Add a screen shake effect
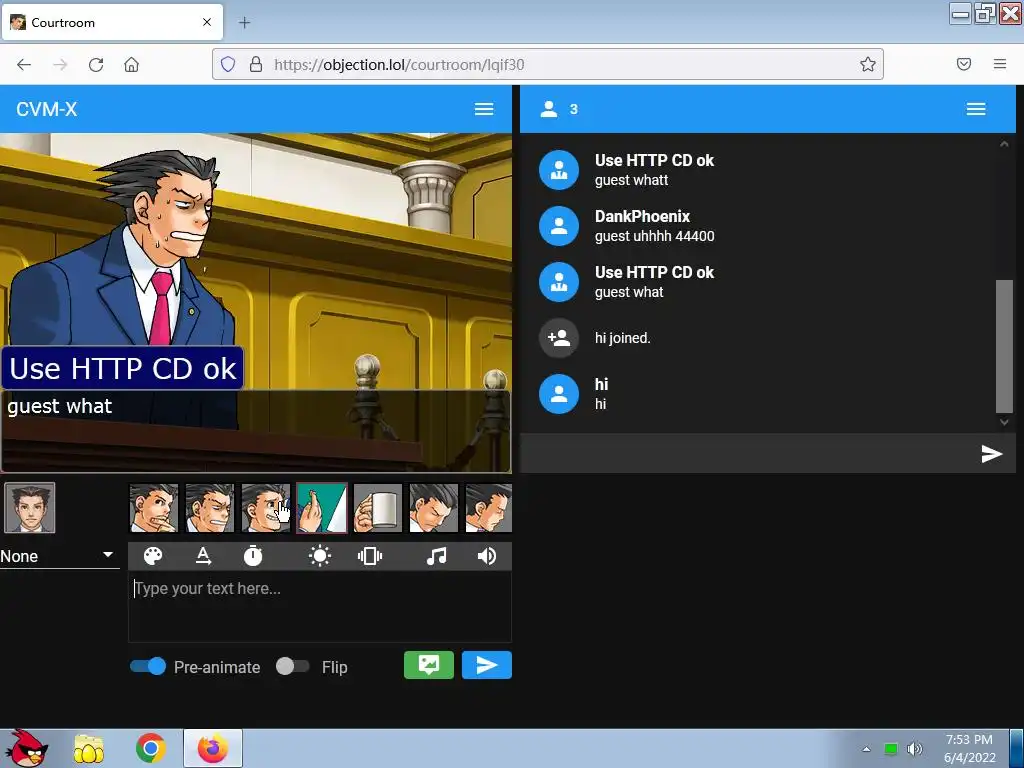Screen dimensions: 1024x768 (370, 556)
